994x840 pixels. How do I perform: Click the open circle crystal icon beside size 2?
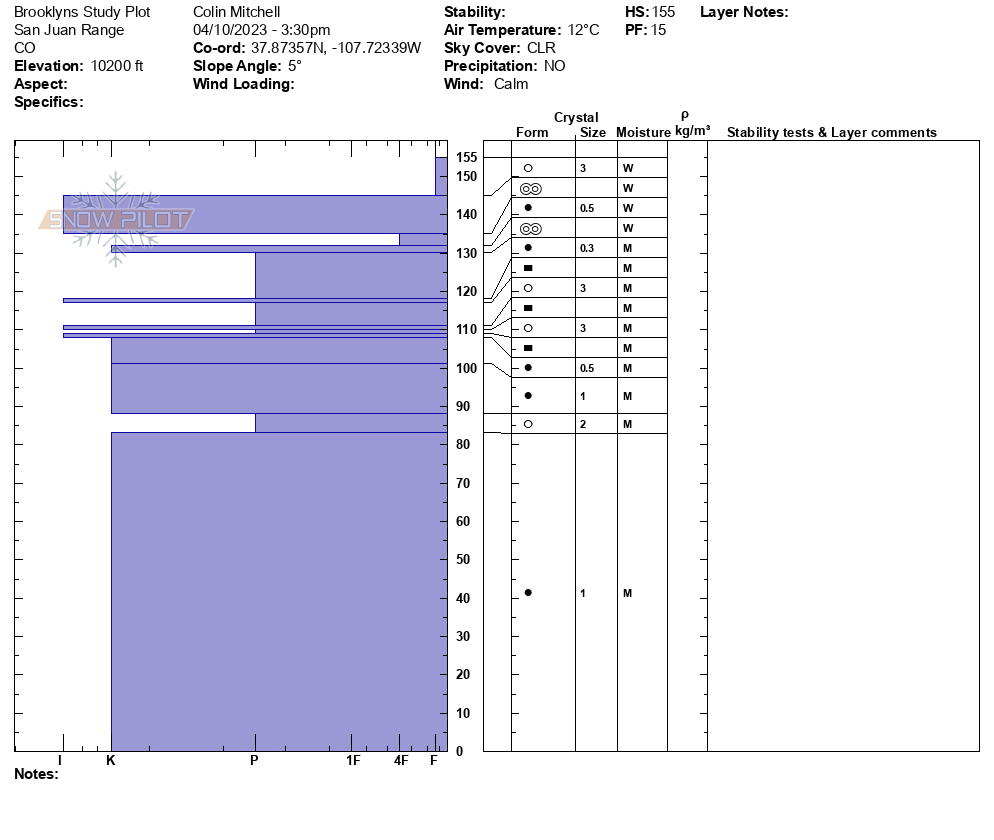(x=528, y=424)
